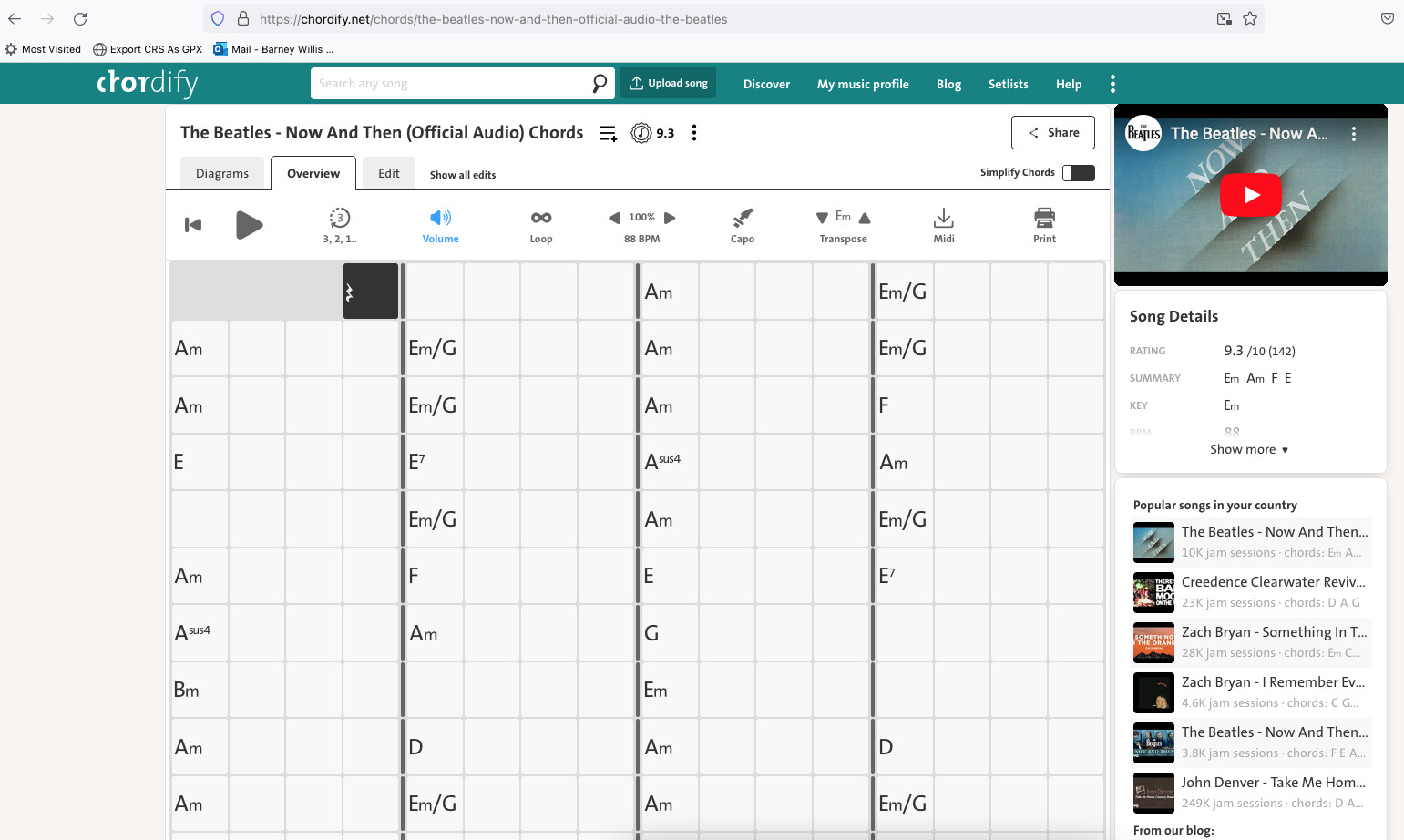The height and width of the screenshot is (840, 1404).
Task: Bookmark this page with star icon
Action: click(x=1250, y=18)
